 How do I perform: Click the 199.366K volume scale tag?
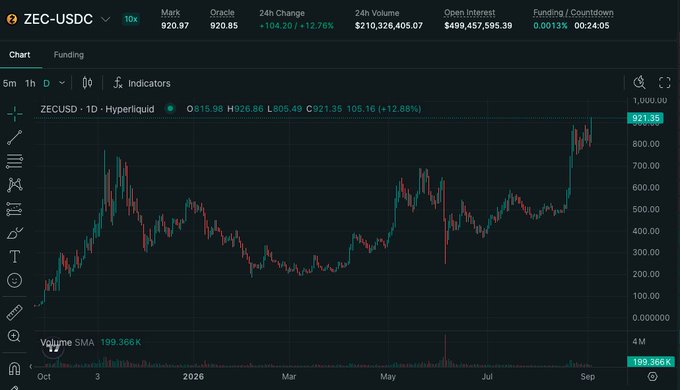pos(651,362)
